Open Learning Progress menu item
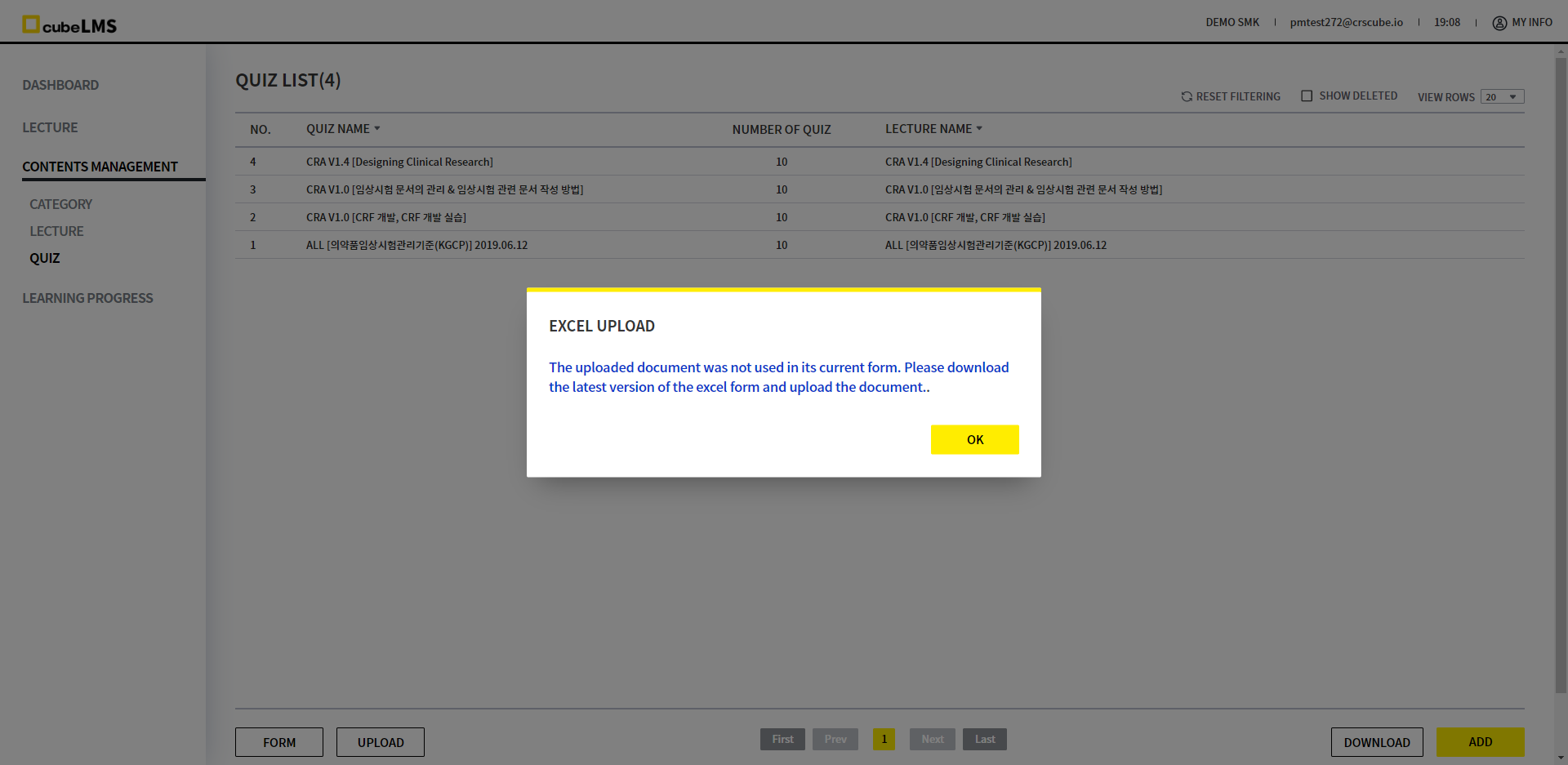 coord(87,298)
